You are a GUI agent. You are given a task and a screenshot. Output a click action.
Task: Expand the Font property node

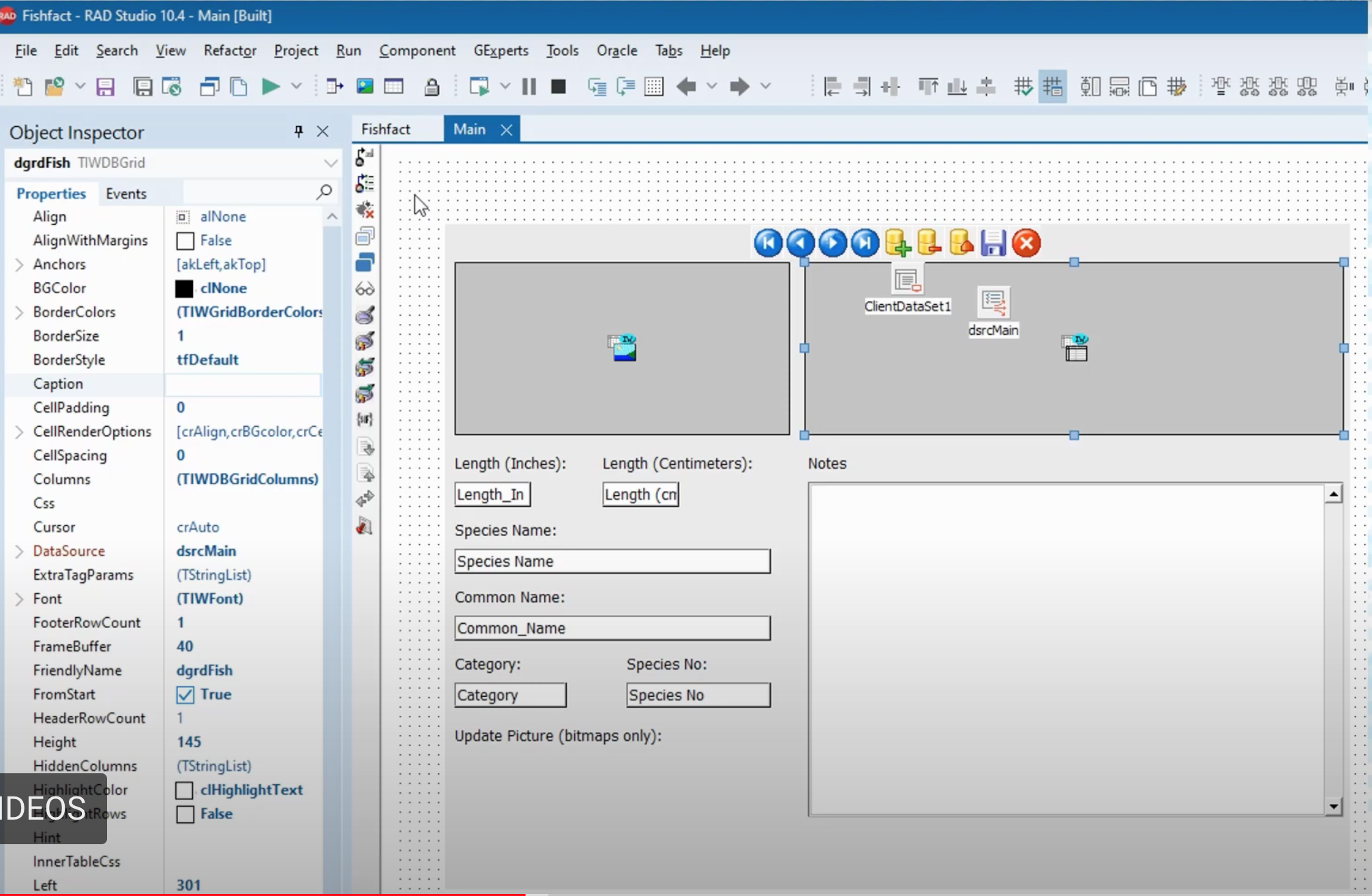(19, 599)
